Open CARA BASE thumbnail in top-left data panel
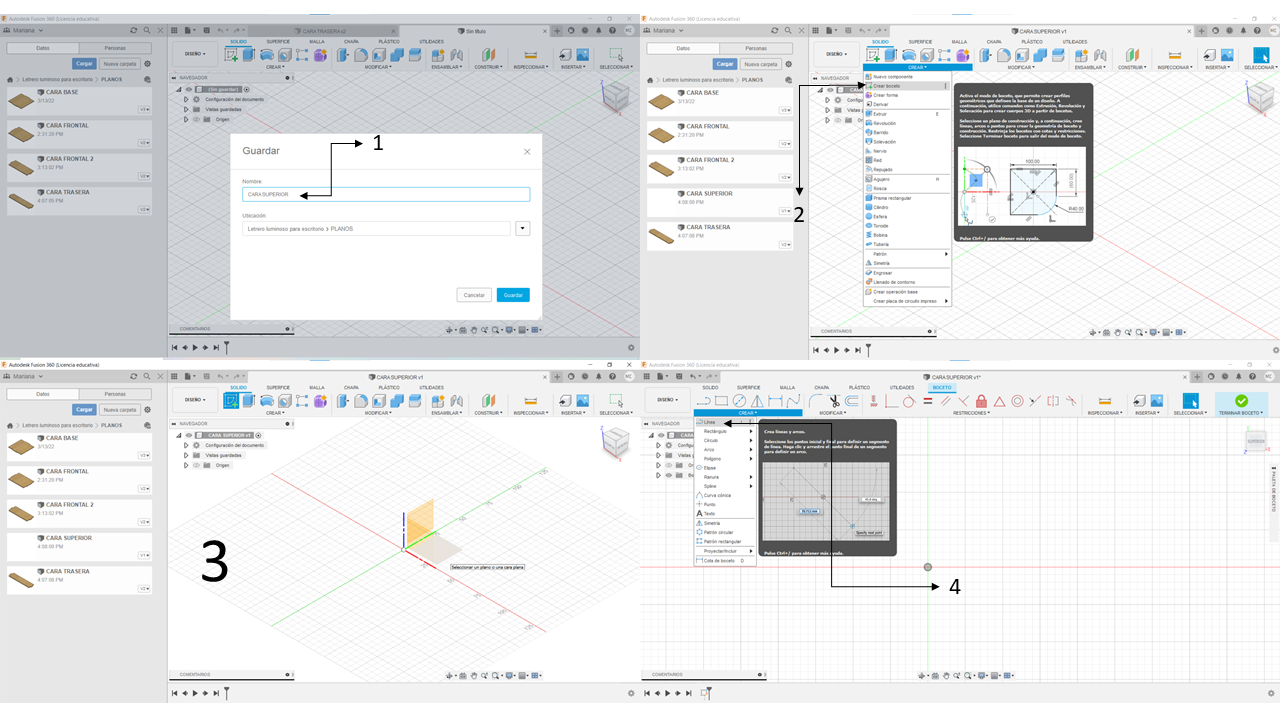The image size is (1280, 720). 21,99
